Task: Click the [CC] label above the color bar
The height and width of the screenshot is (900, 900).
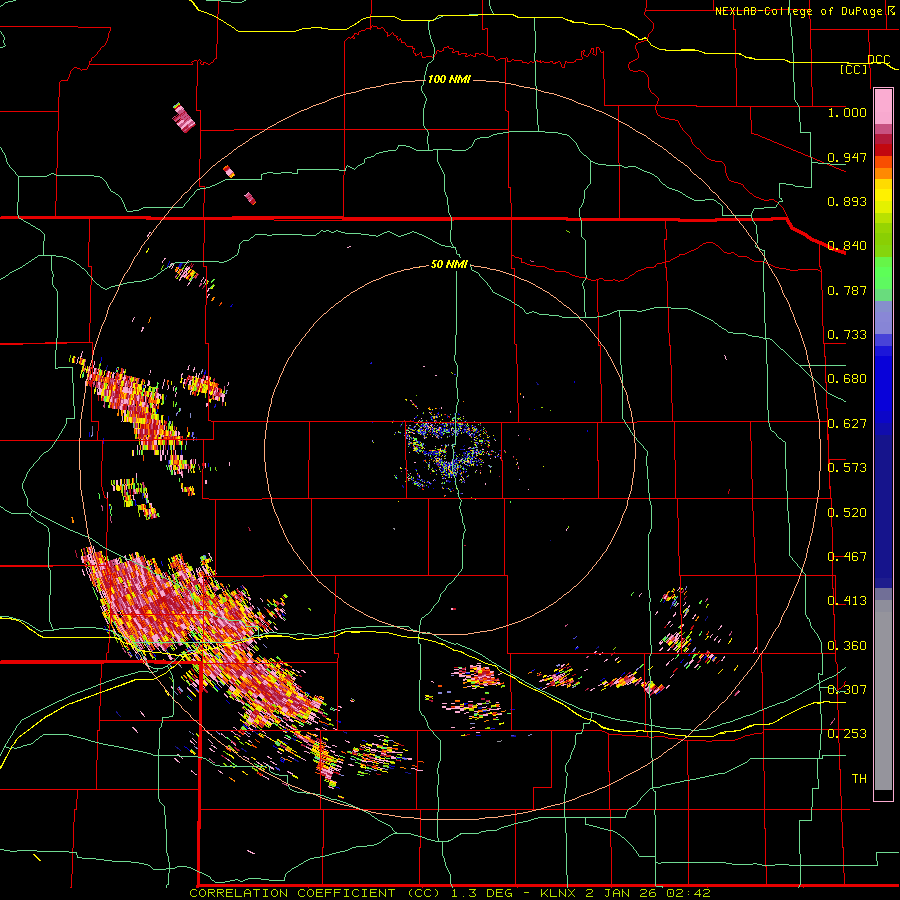Action: click(x=854, y=69)
